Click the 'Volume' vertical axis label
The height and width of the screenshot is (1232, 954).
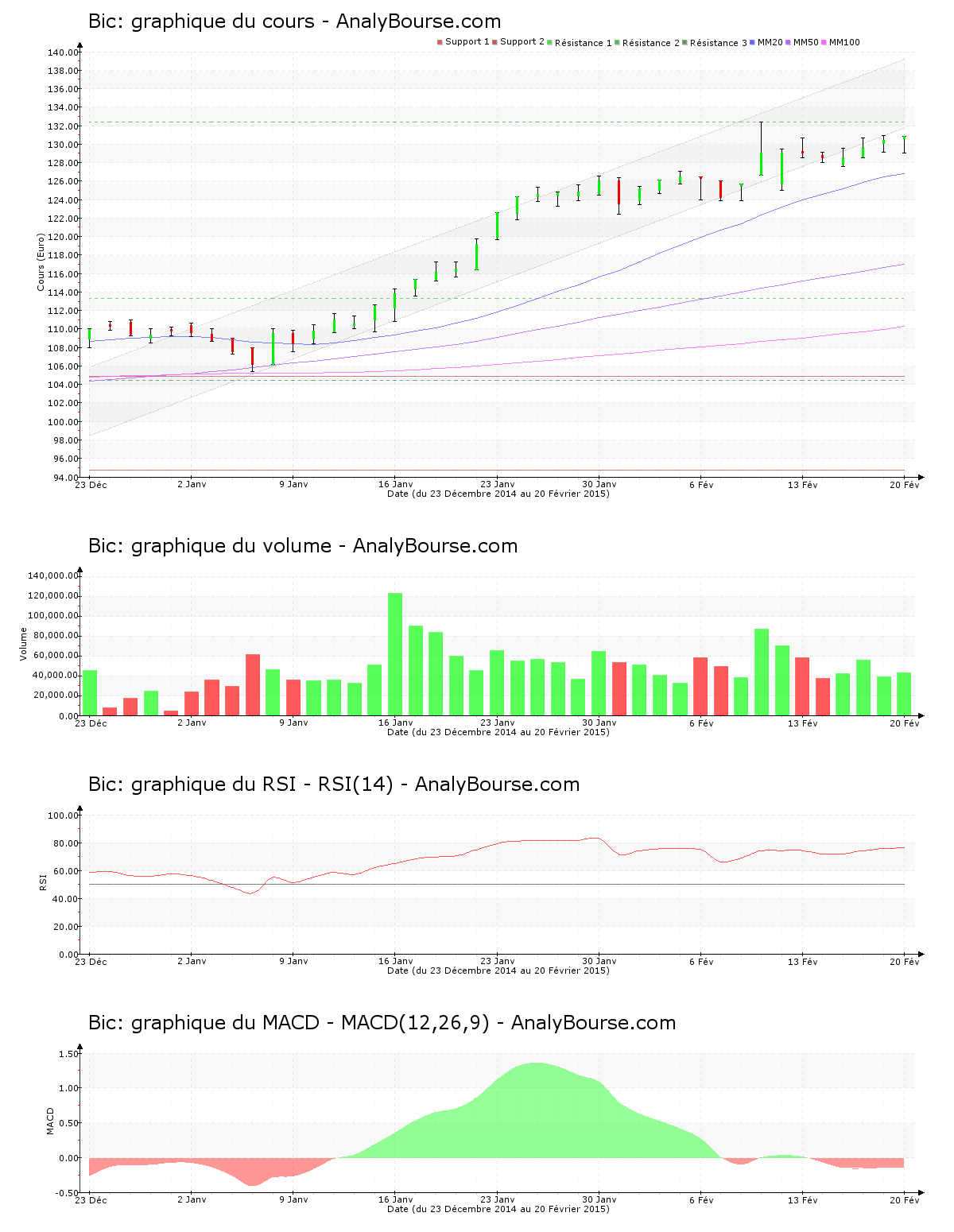24,644
